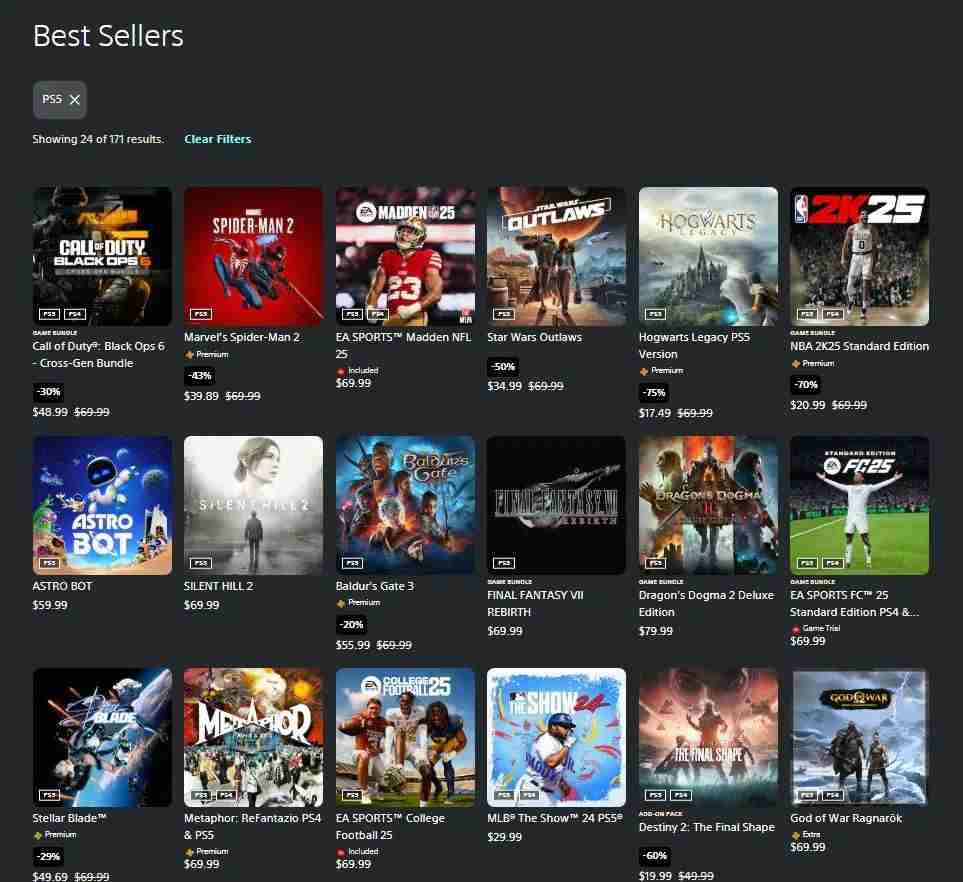Click the -30% discount badge for Call of Duty
This screenshot has width=963, height=882.
49,392
